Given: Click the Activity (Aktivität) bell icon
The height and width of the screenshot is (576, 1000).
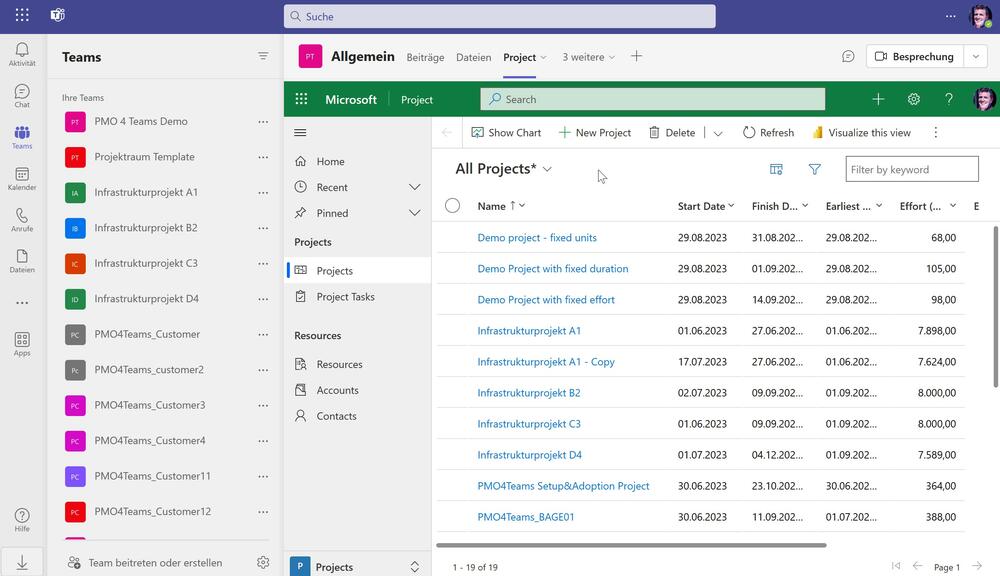Looking at the screenshot, I should tap(22, 54).
